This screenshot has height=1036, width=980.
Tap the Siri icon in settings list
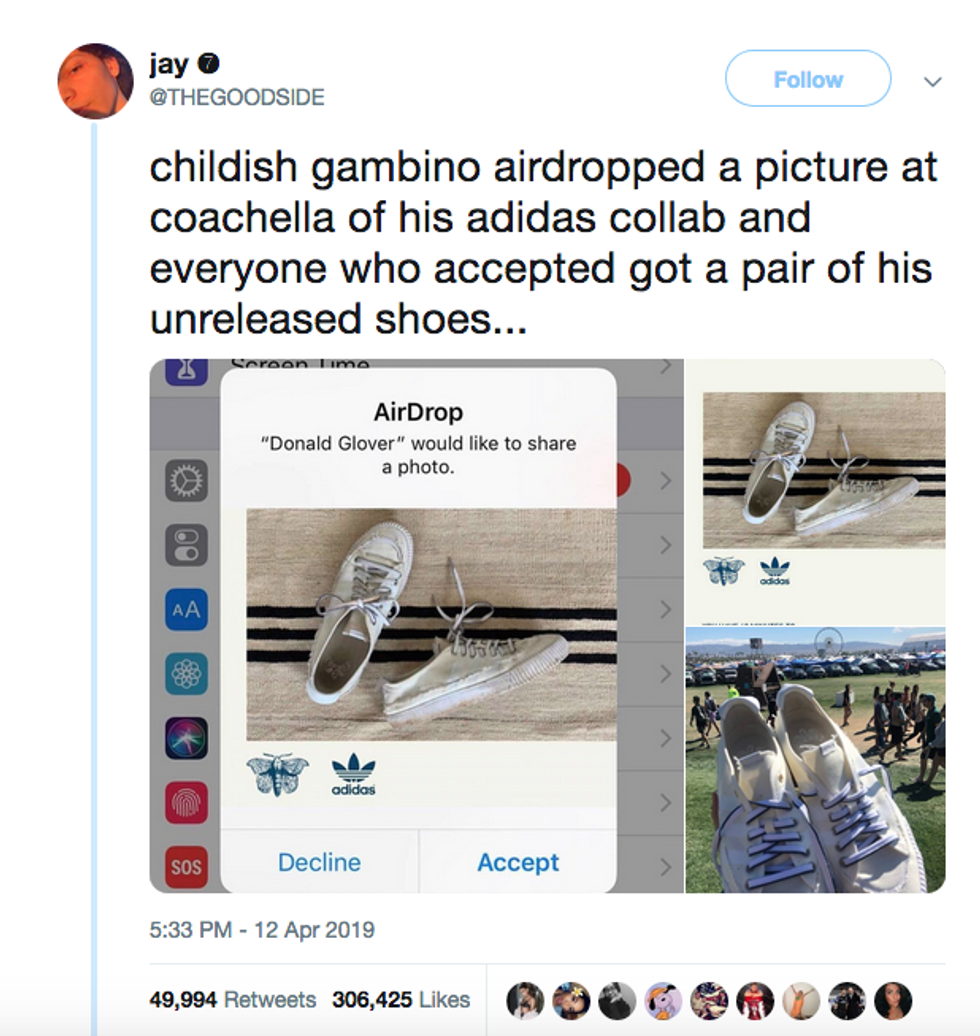(186, 738)
